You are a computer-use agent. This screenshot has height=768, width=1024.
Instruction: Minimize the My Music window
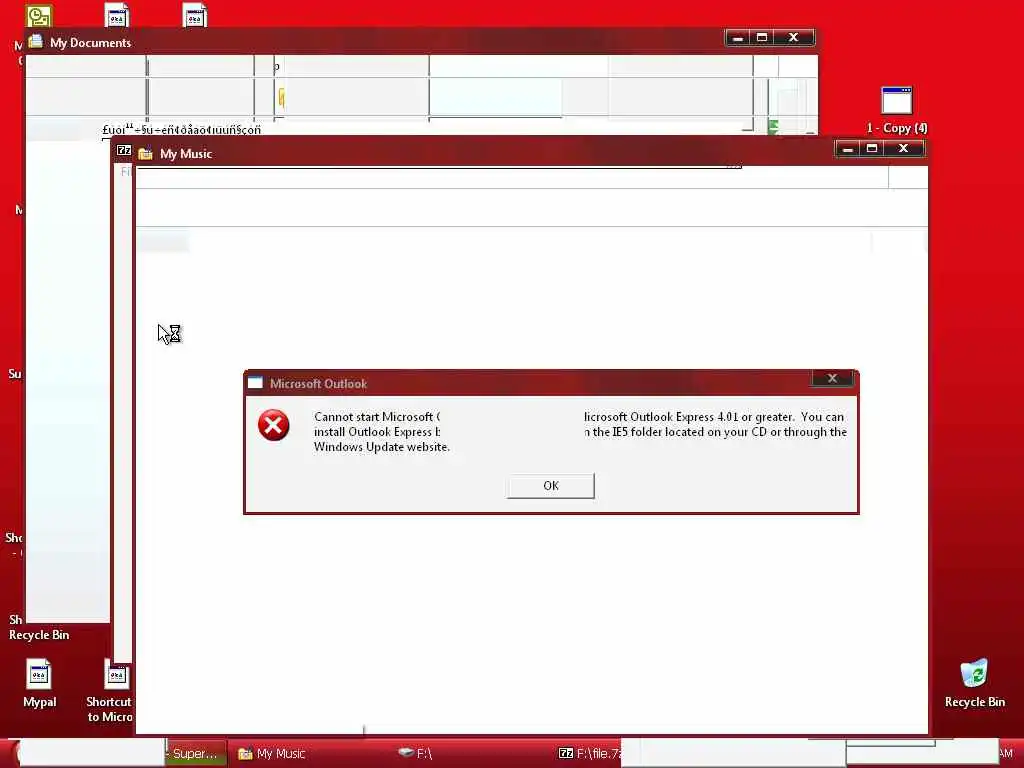coord(848,149)
